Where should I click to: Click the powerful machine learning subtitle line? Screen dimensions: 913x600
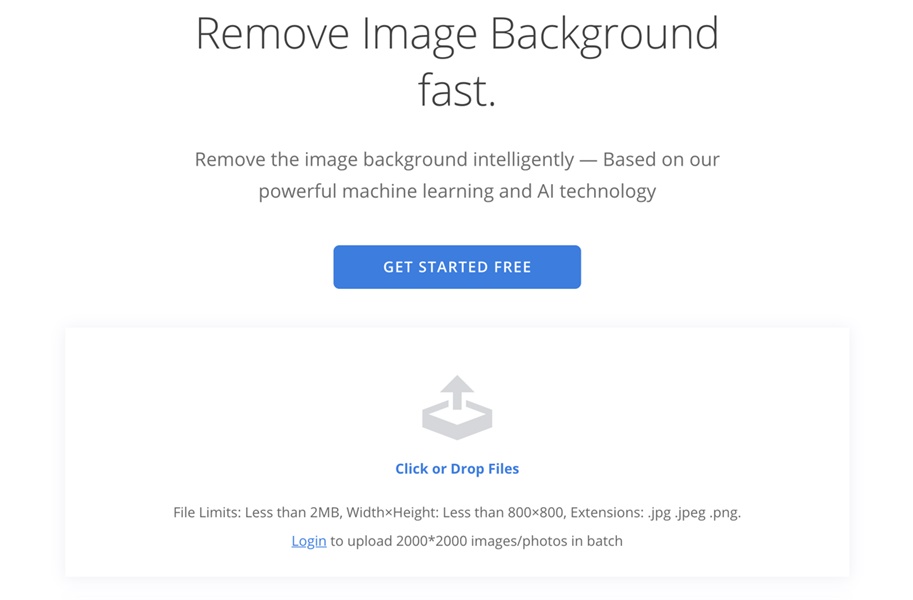pyautogui.click(x=457, y=192)
